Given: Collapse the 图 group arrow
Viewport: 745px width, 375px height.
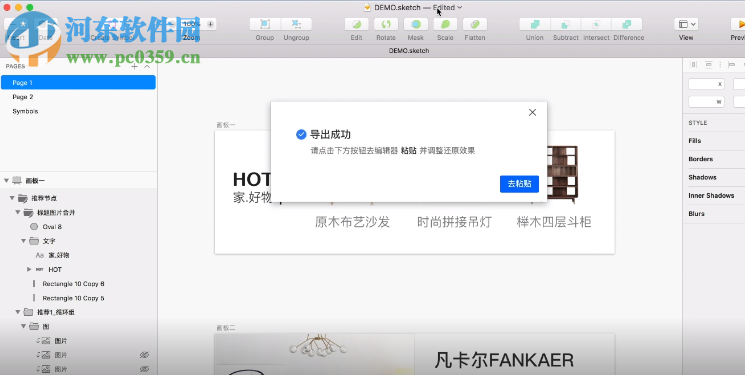Looking at the screenshot, I should [23, 327].
